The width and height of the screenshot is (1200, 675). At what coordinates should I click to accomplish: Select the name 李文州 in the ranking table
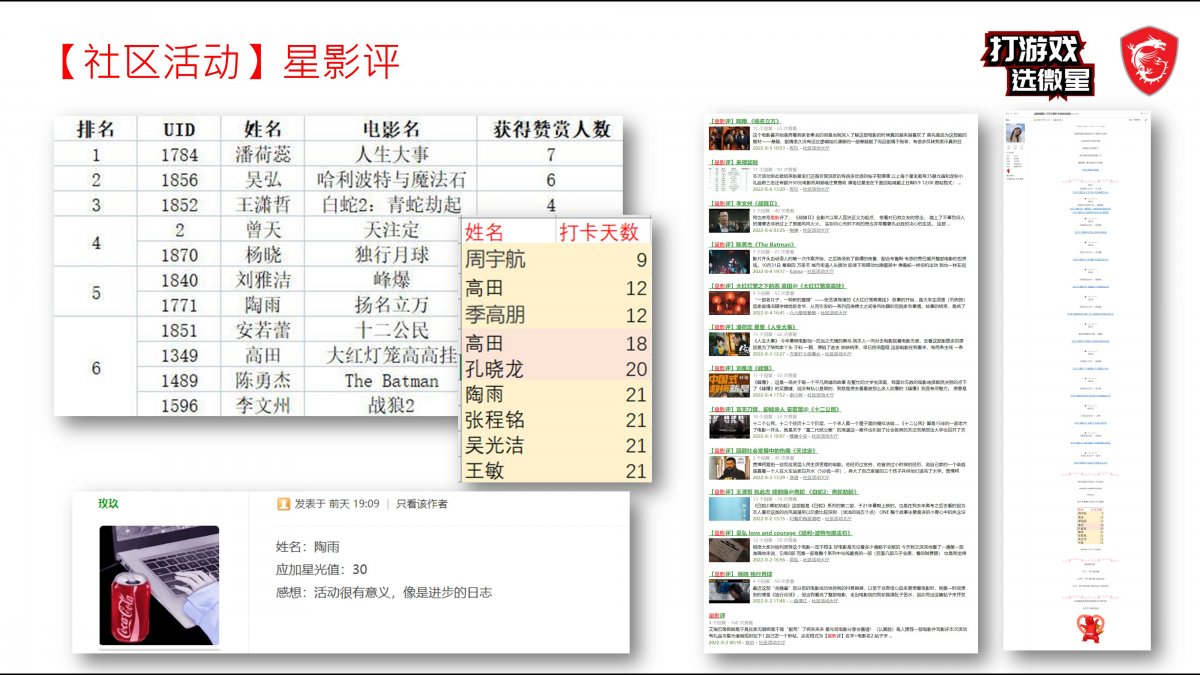tap(263, 406)
